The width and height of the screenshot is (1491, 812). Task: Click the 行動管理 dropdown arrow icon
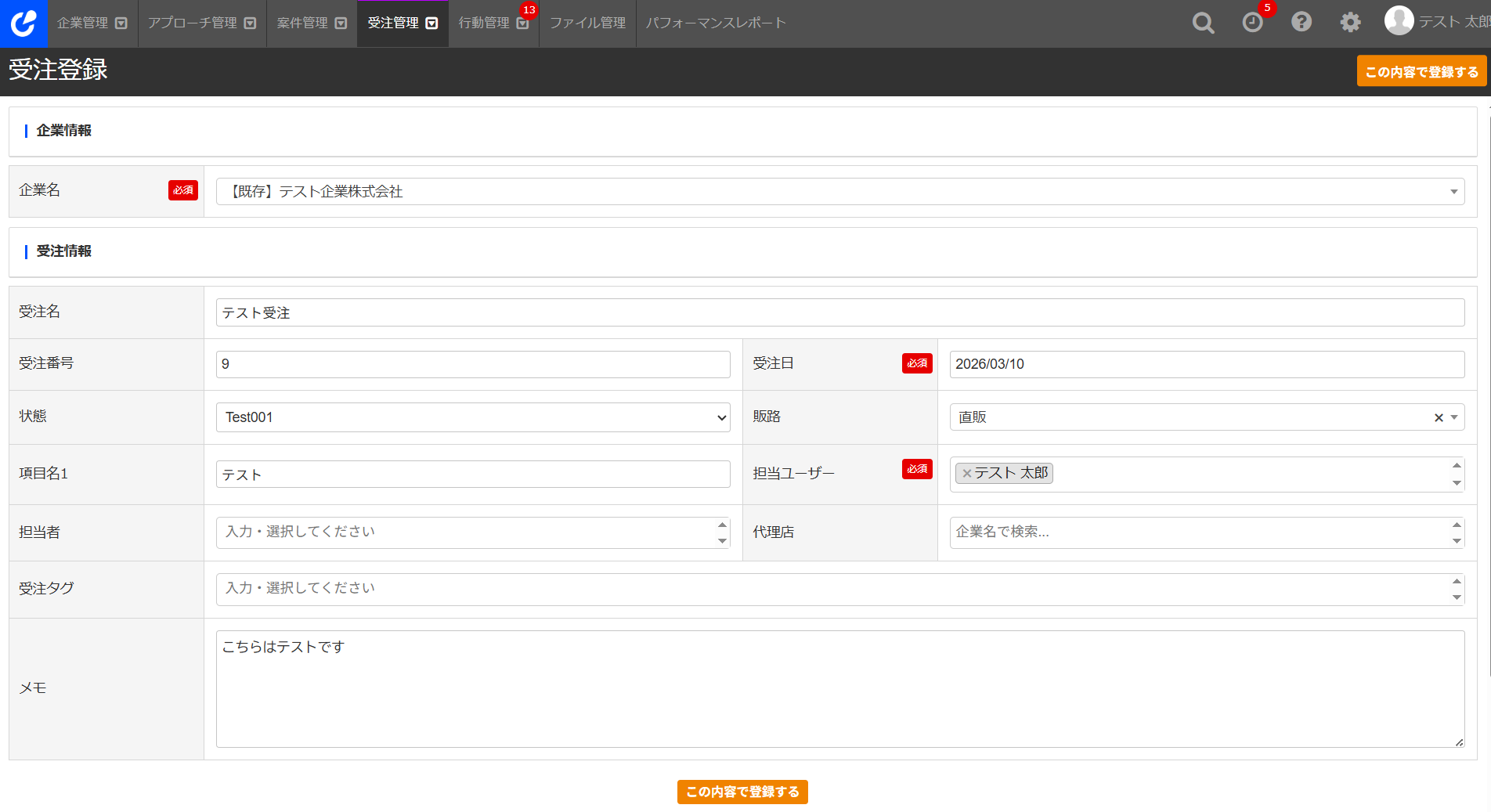[x=522, y=24]
